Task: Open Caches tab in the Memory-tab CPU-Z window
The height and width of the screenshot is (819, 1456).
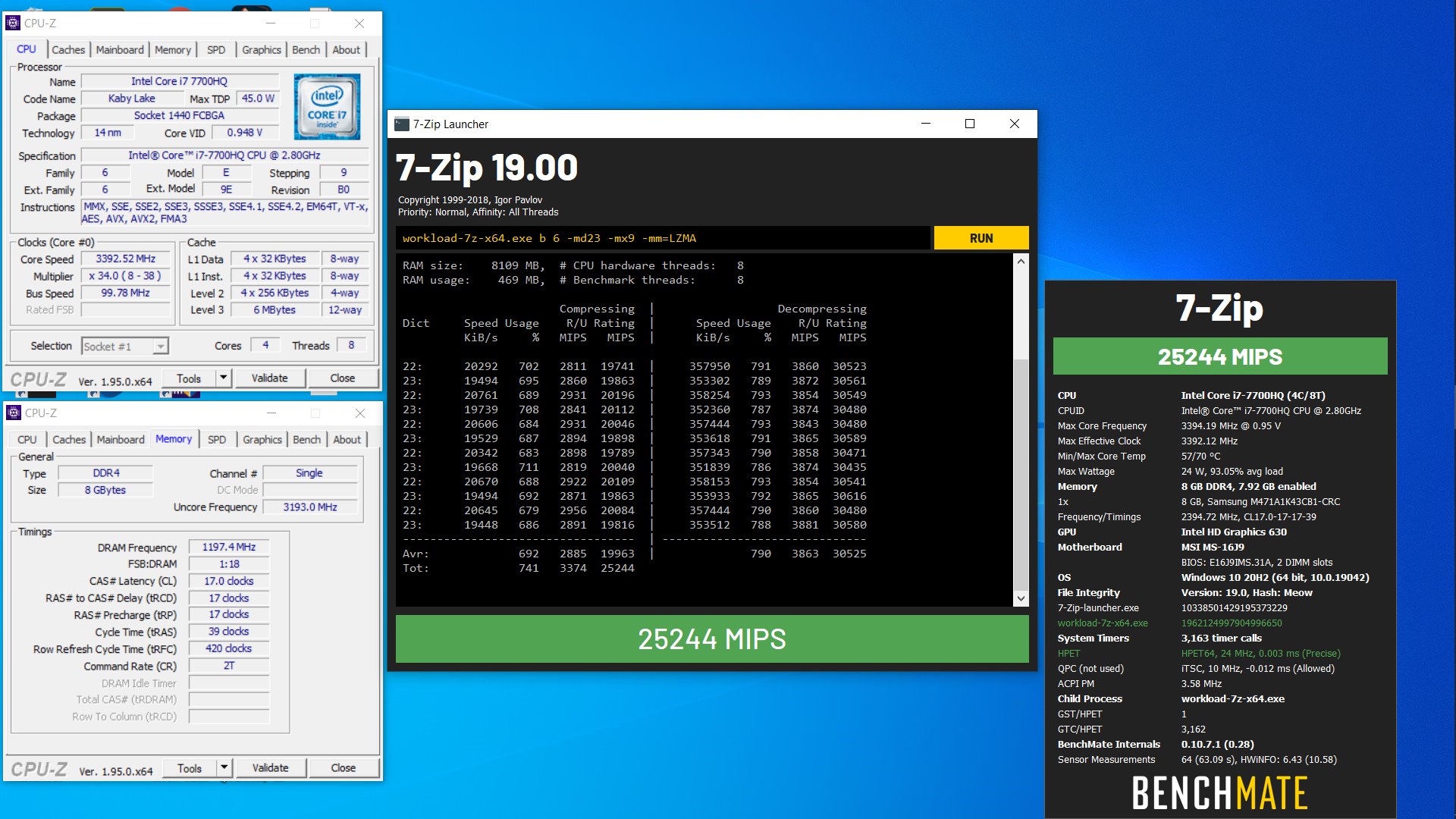Action: [69, 439]
